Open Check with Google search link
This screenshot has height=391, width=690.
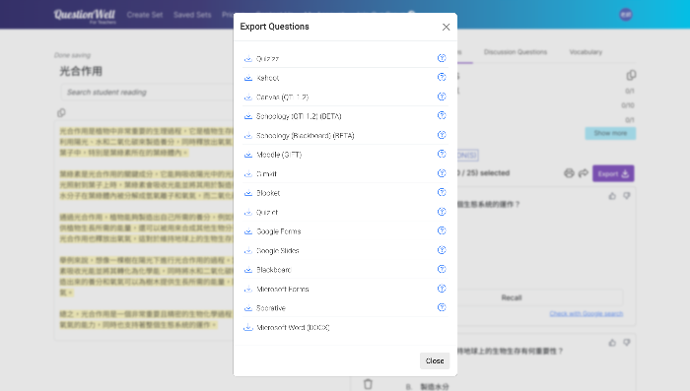pos(586,314)
